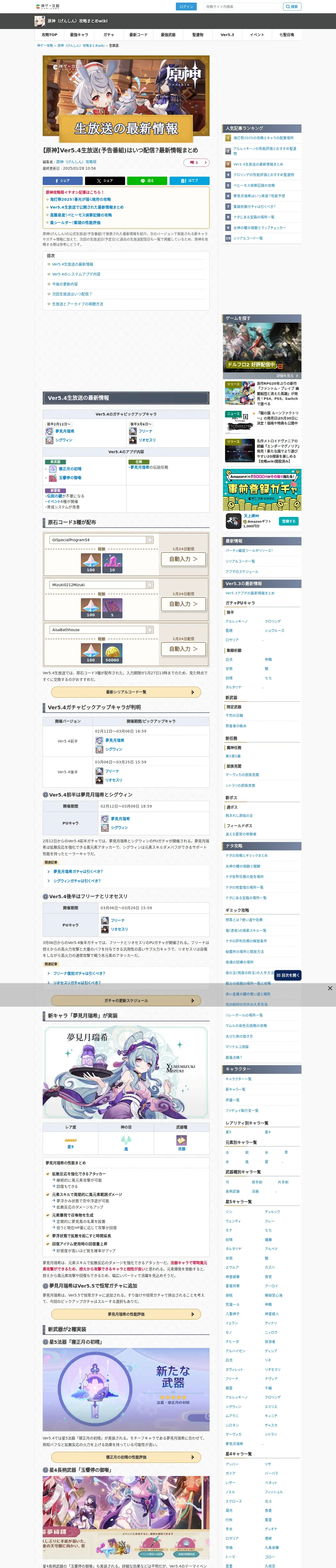Jump to 次回生放送はいつ配信？ in contents

click(x=71, y=294)
